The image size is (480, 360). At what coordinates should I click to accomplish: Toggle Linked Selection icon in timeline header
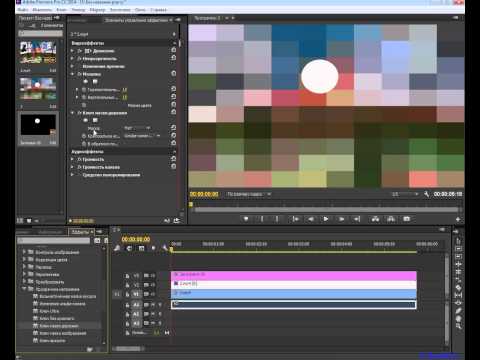point(141,248)
